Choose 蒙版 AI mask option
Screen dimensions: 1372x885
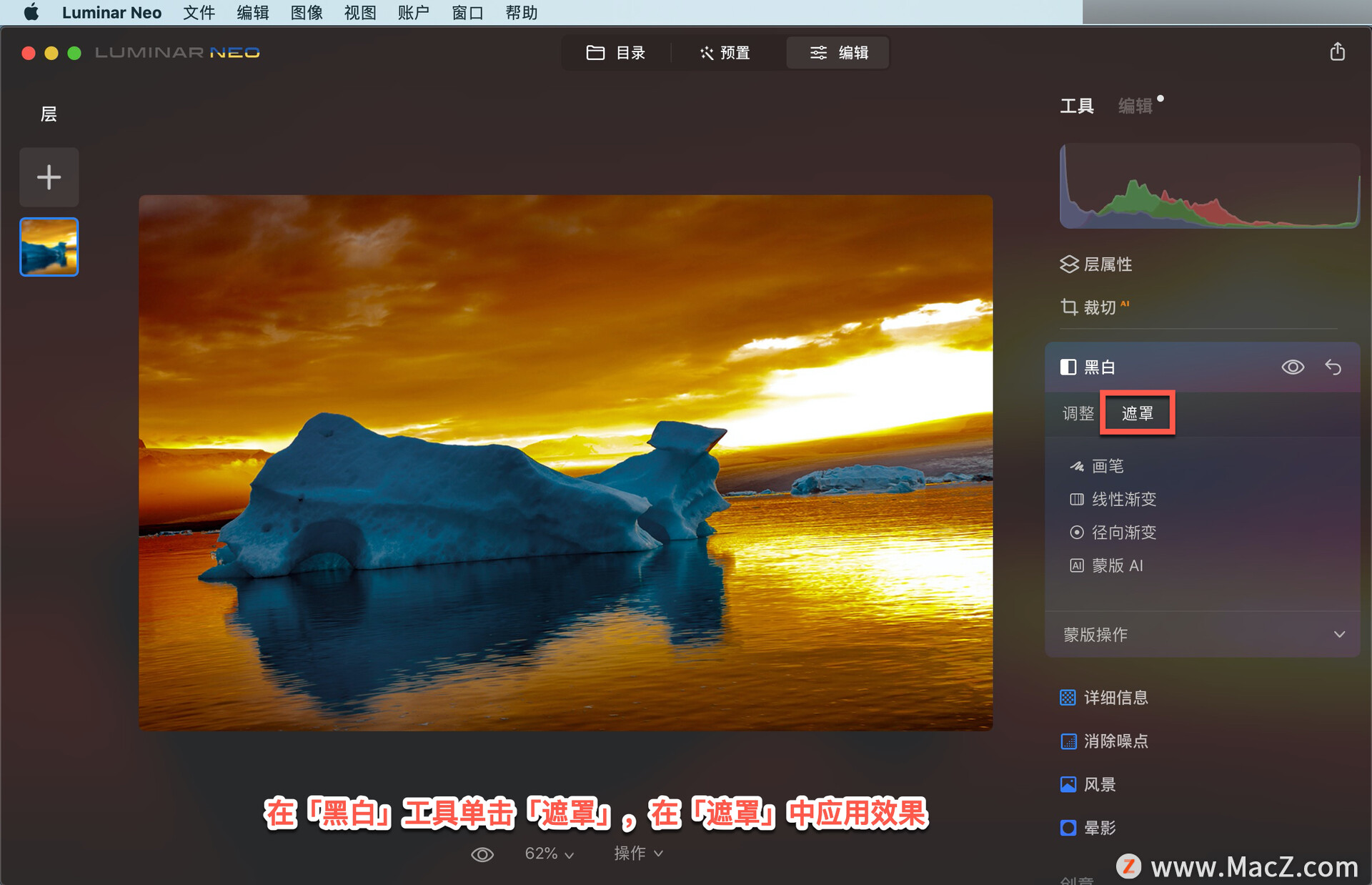1107,565
